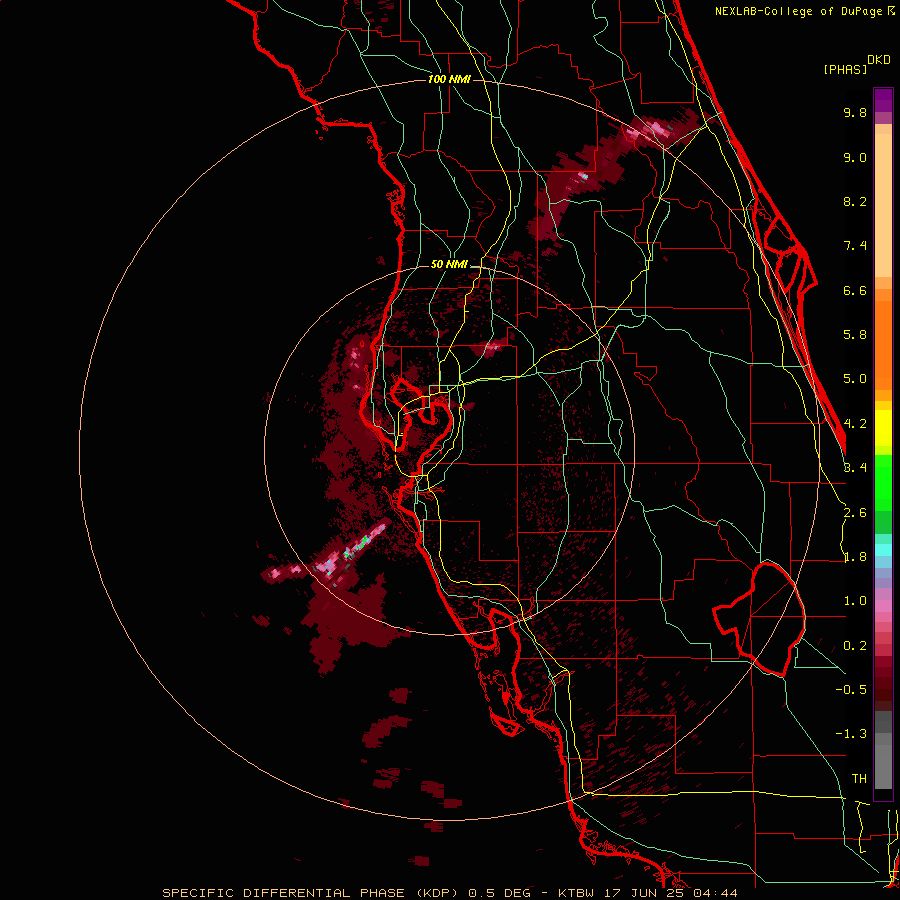Click the 1.0 scale label
The image size is (900, 900).
[855, 601]
